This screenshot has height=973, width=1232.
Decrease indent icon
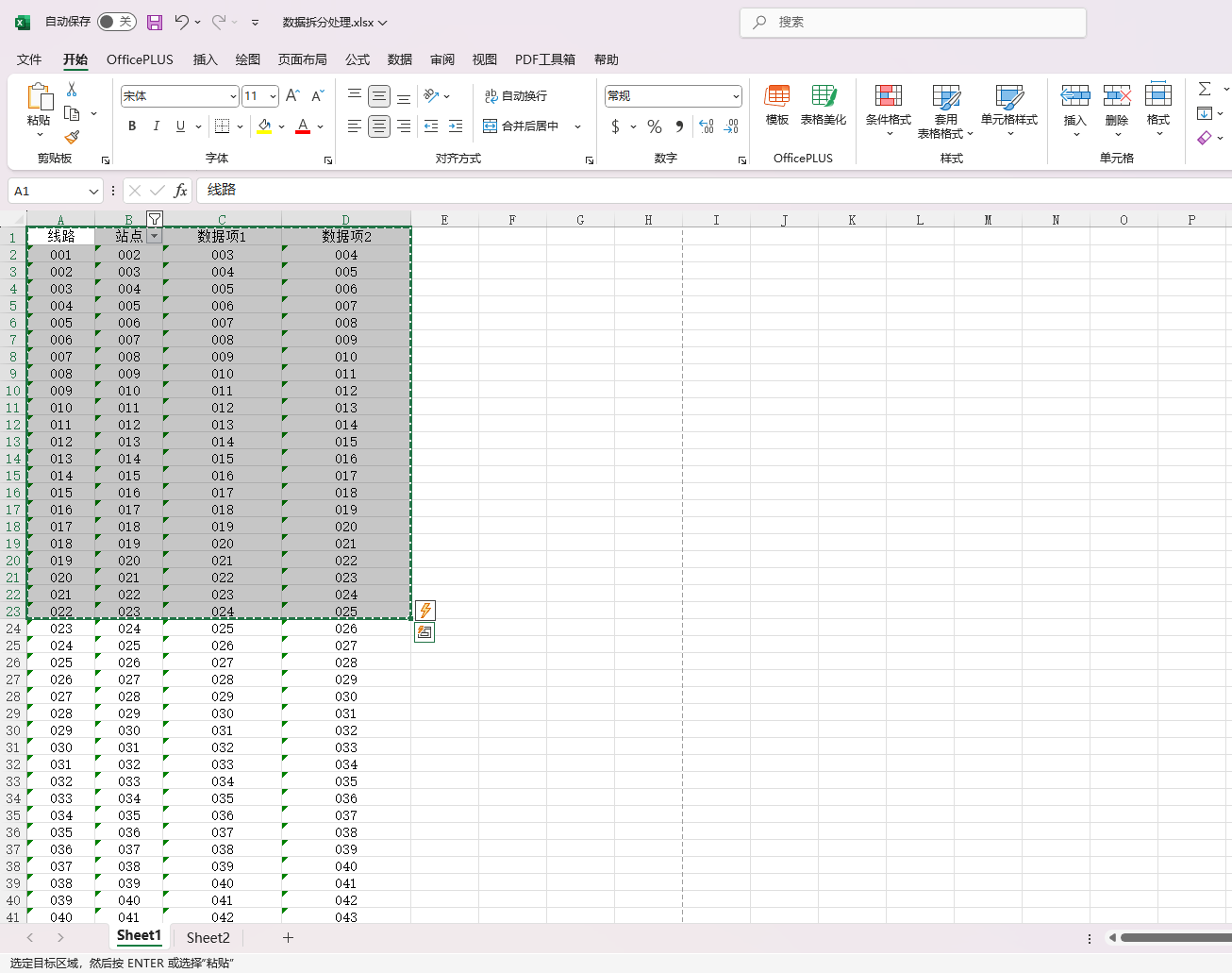tap(431, 126)
